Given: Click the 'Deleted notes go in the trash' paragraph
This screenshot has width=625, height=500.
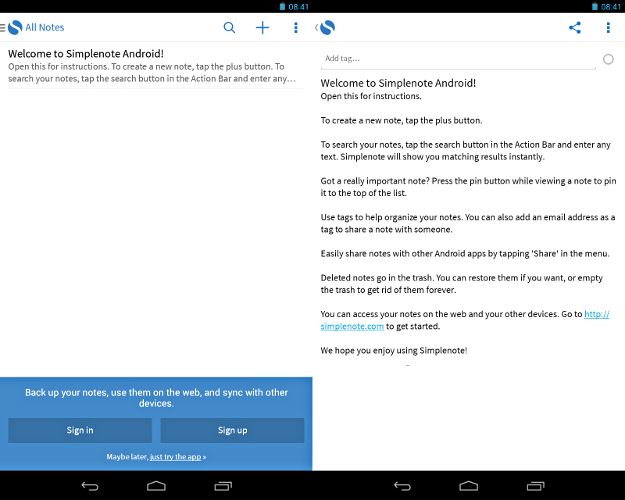Looking at the screenshot, I should tap(462, 284).
